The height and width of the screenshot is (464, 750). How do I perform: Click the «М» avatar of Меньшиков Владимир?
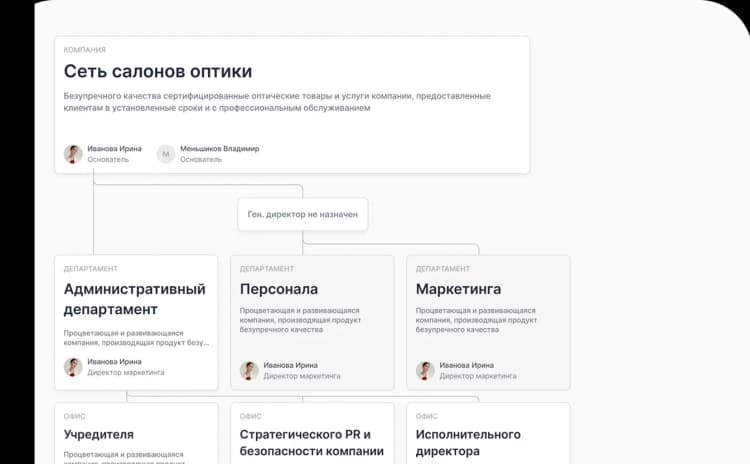pyautogui.click(x=166, y=154)
